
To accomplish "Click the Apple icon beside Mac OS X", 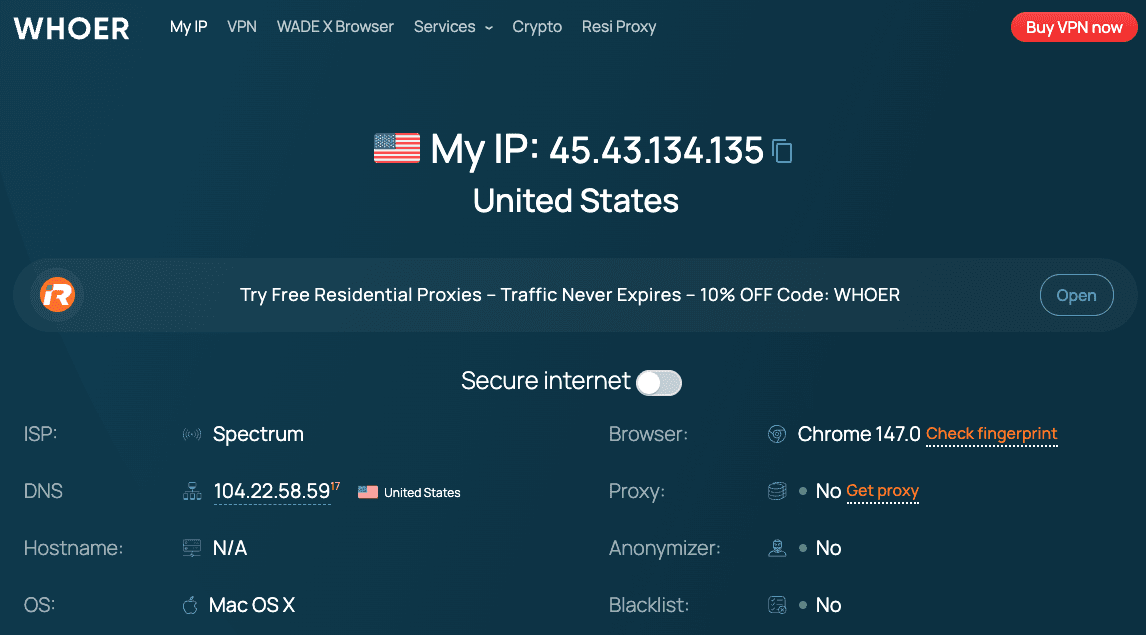I will [x=190, y=605].
